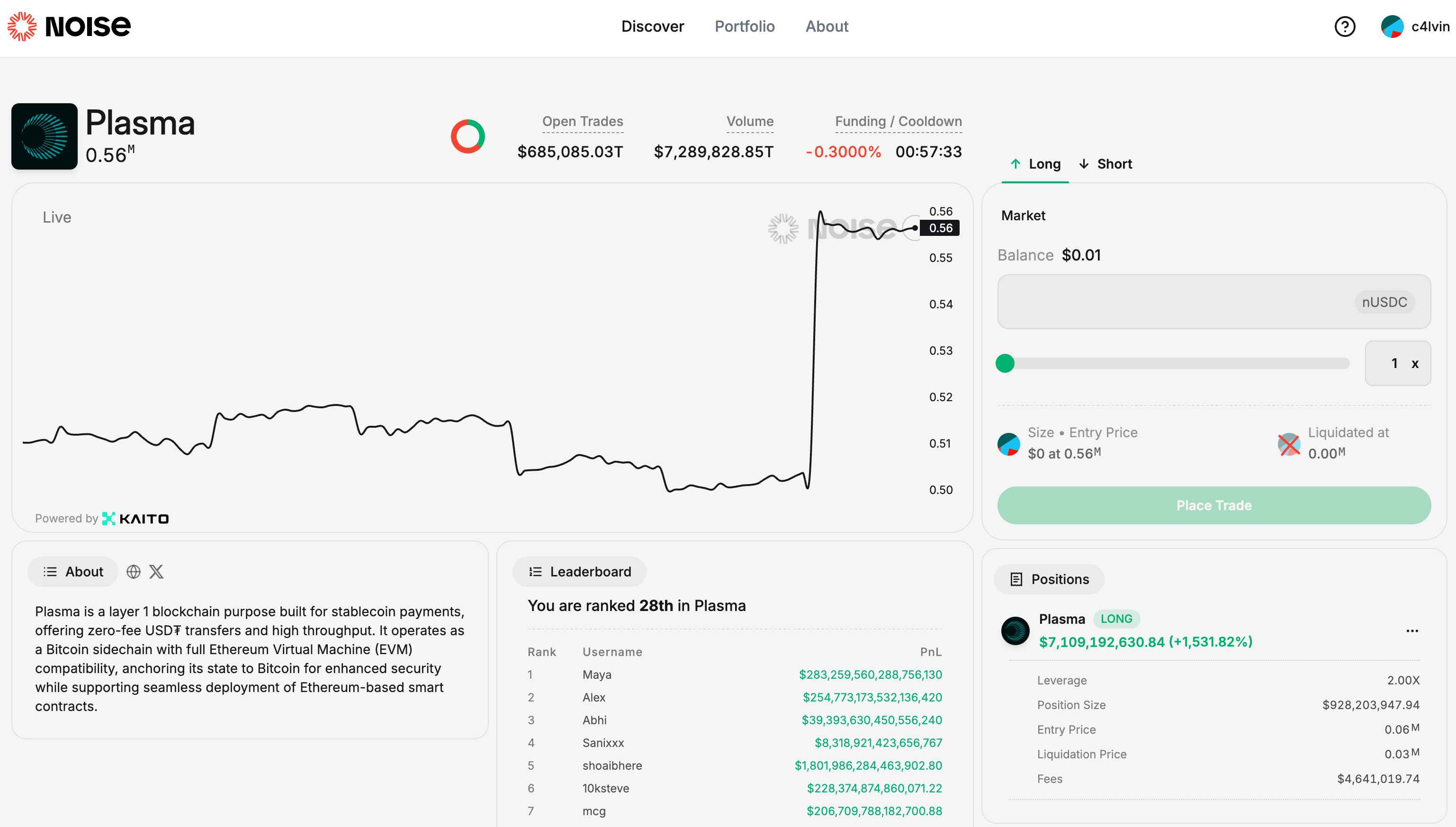Click the PnL column header
The width and height of the screenshot is (1456, 827).
click(930, 652)
